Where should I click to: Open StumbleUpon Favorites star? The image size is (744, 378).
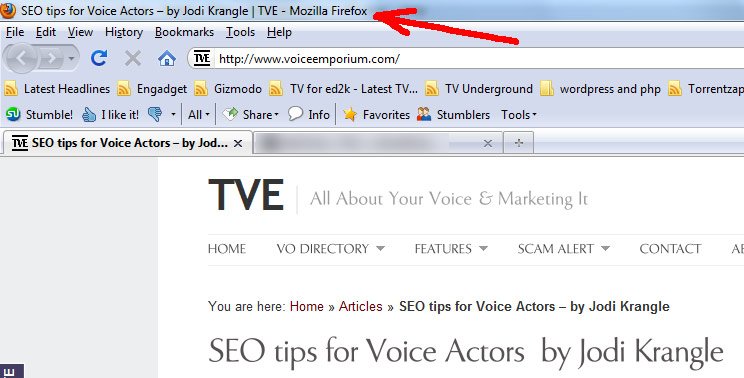376,114
